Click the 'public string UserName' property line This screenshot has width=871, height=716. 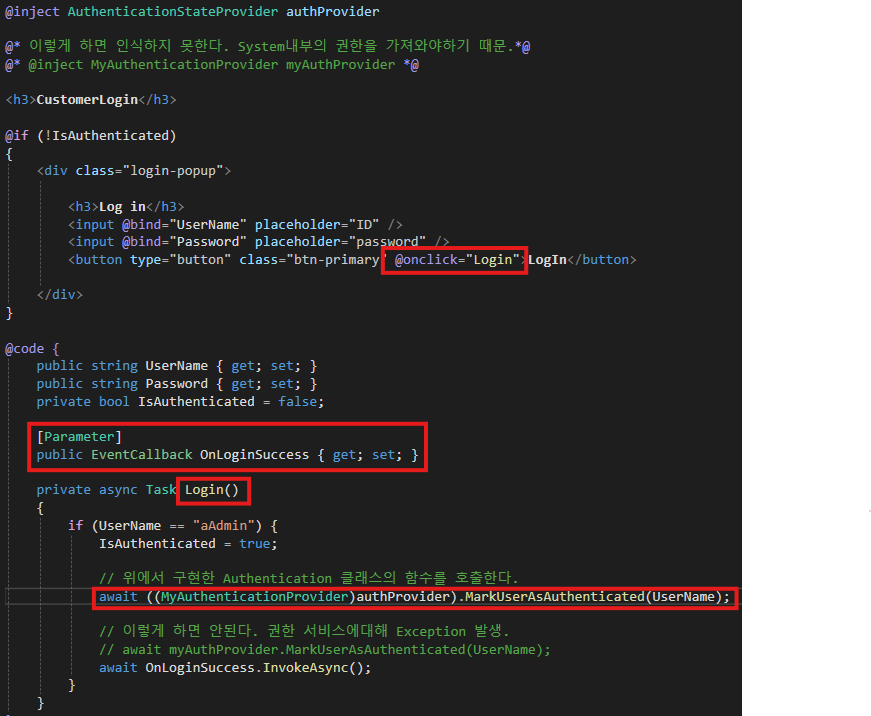coord(177,366)
